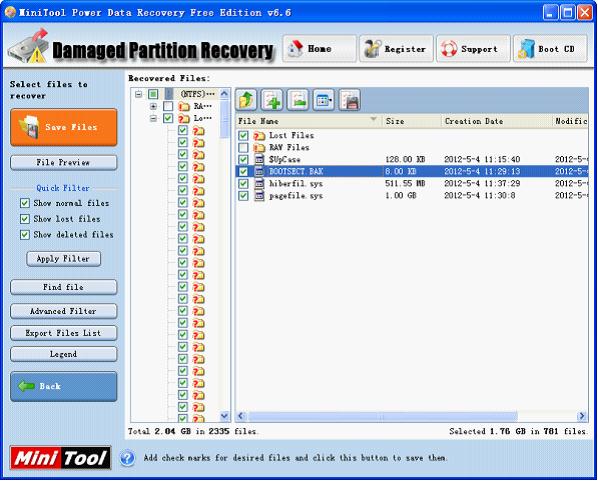Select the hiberfil.sys file row
The image size is (598, 481).
pyautogui.click(x=412, y=183)
